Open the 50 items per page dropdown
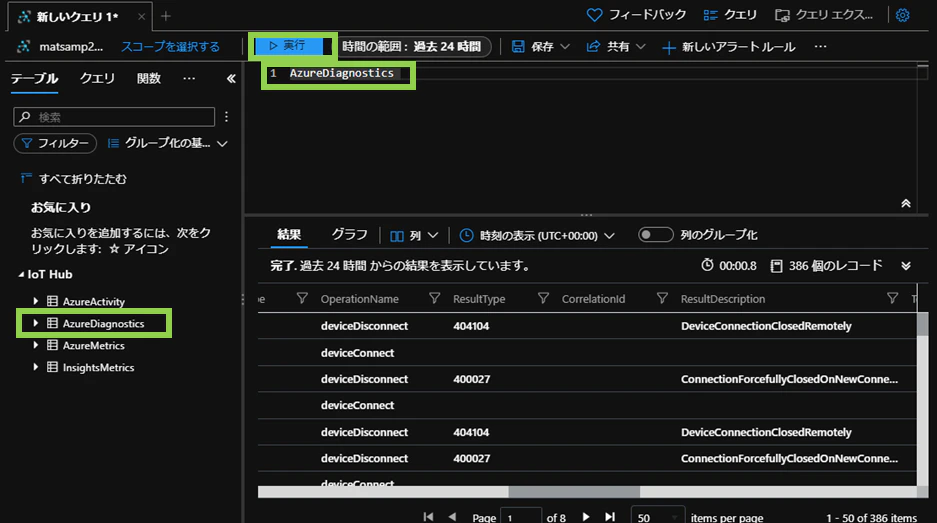The image size is (937, 523). [x=657, y=516]
